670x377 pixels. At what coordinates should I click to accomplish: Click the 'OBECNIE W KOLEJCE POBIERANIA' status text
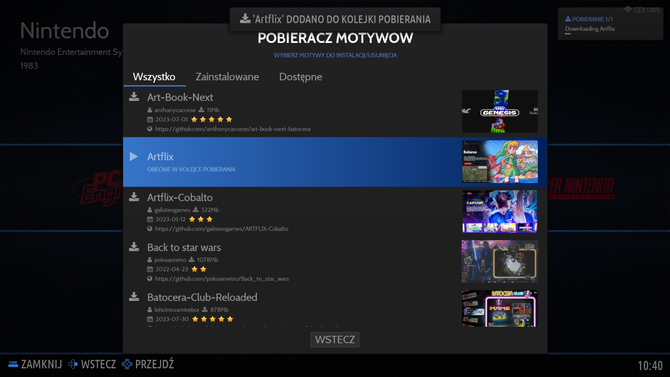click(191, 169)
